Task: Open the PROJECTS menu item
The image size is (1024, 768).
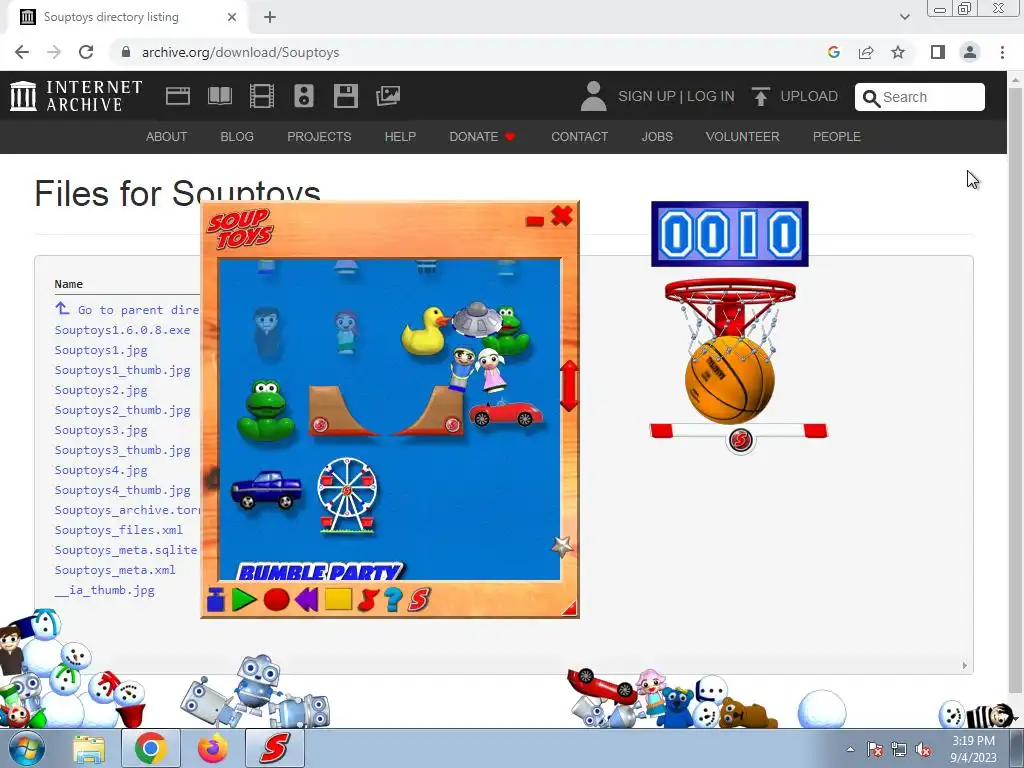Action: coord(319,136)
